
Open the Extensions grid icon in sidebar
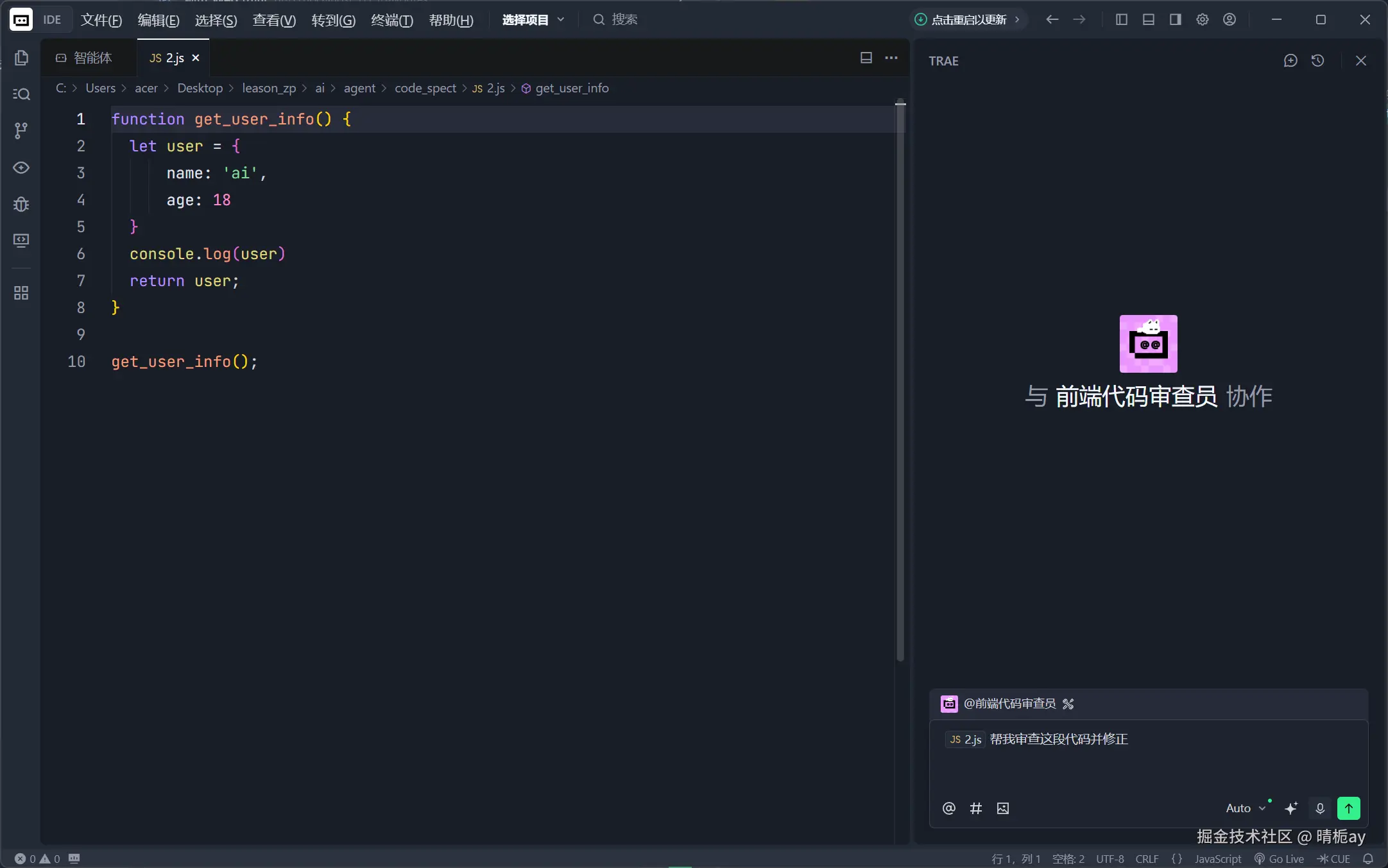(21, 293)
